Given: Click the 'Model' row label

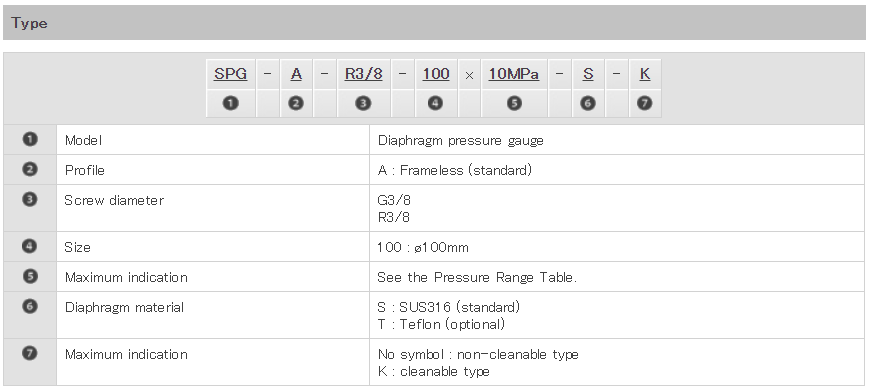Looking at the screenshot, I should pos(84,140).
